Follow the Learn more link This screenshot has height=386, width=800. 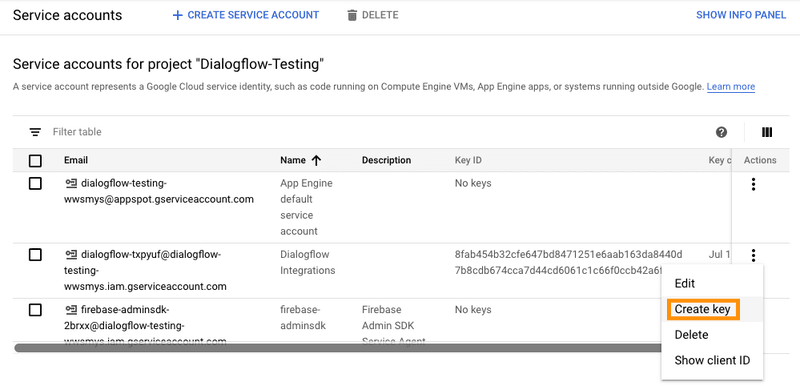[x=731, y=87]
